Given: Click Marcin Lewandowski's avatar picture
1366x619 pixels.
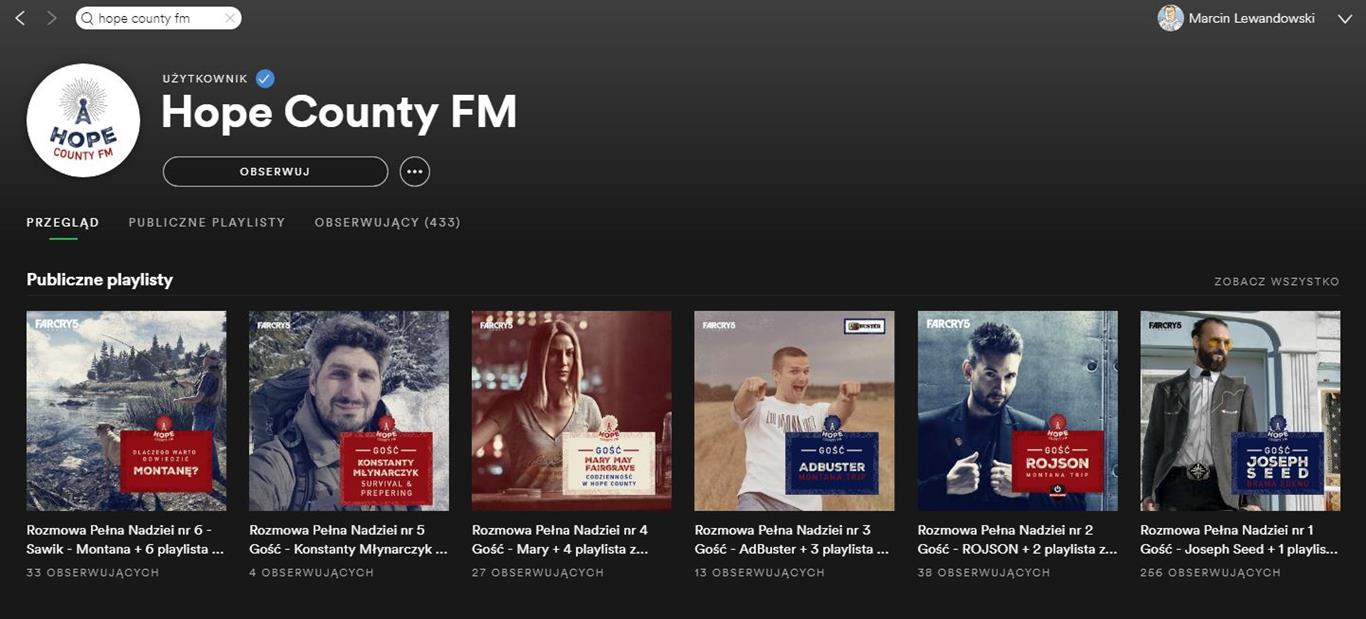Looking at the screenshot, I should pos(1170,18).
